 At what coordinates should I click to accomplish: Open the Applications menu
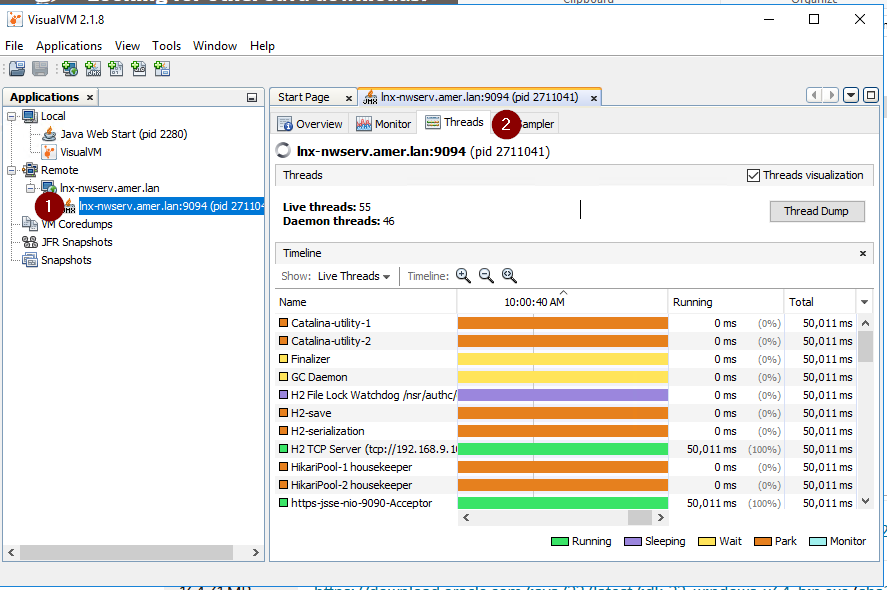click(x=68, y=45)
